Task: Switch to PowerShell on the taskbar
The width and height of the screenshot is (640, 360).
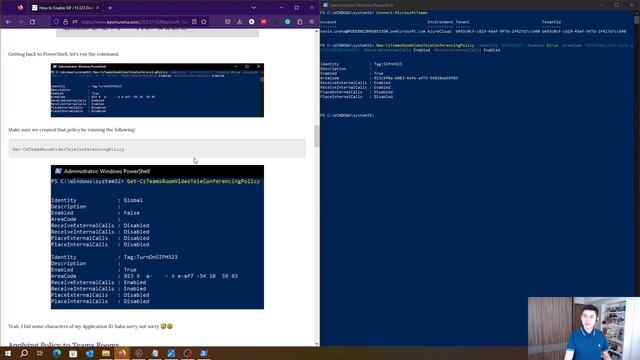Action: tap(204, 353)
